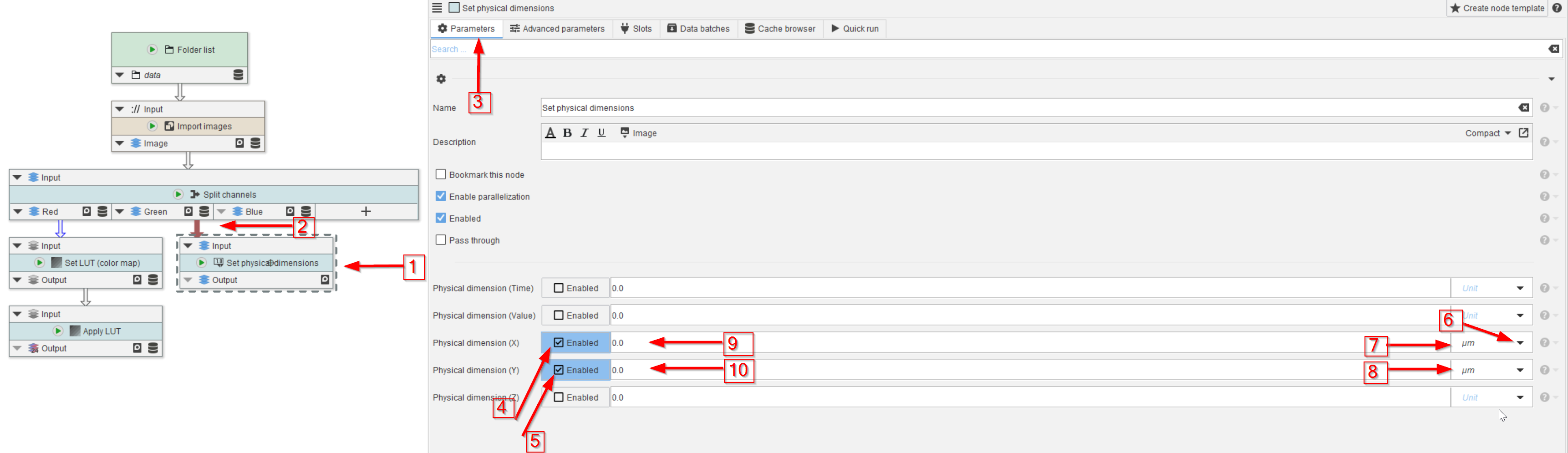Screen dimensions: 1568x453
Task: Enable the Pass through checkbox
Action: (x=441, y=240)
